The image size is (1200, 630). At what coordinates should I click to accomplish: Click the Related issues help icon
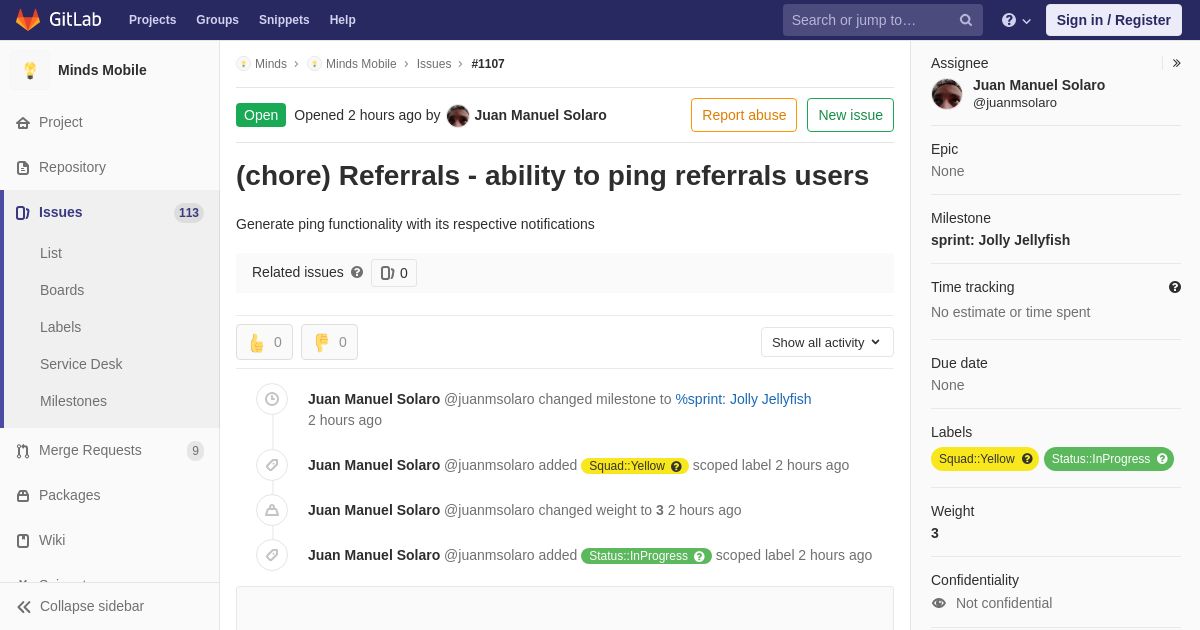[357, 272]
